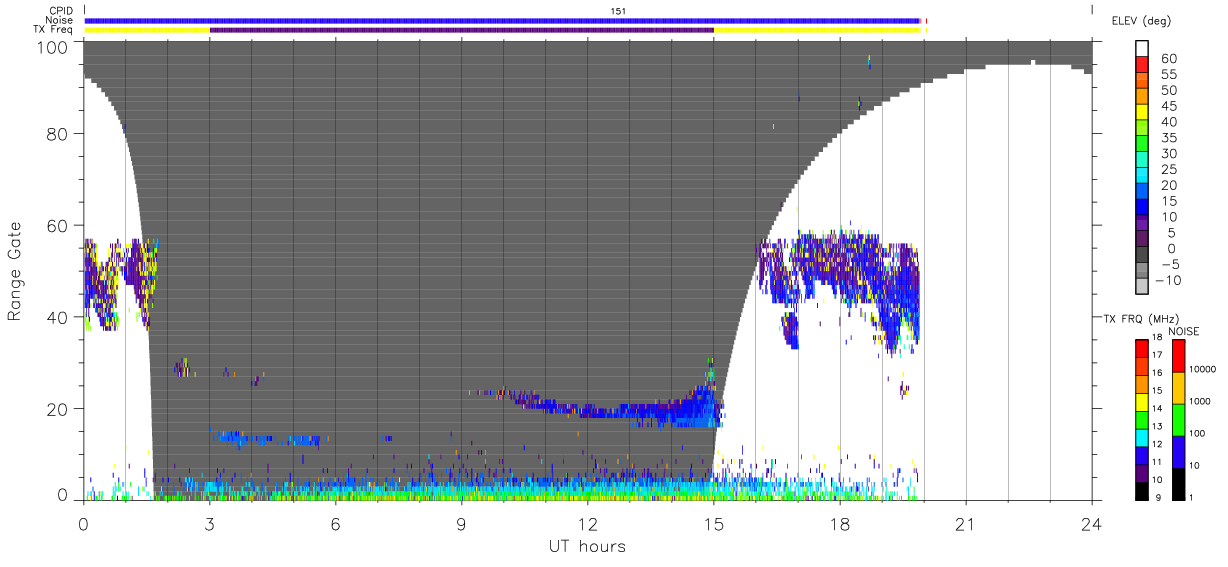Click the 'UT hours' x-axis label
Screen dimensions: 1228x567
586,546
